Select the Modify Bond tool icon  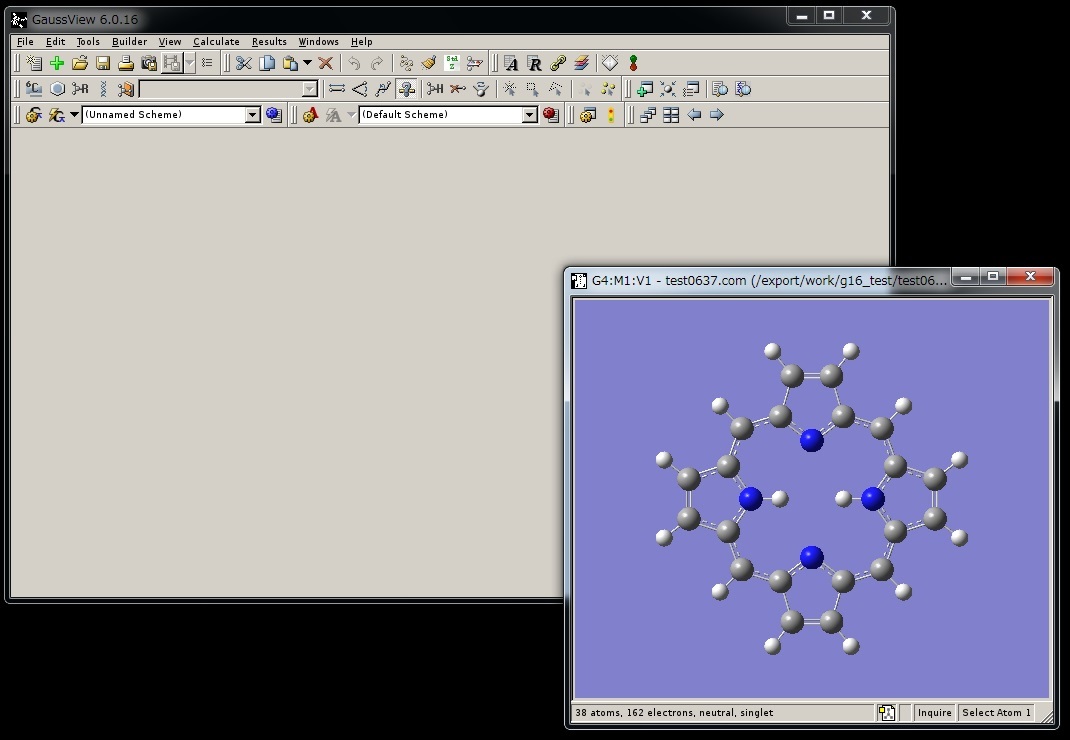337,89
